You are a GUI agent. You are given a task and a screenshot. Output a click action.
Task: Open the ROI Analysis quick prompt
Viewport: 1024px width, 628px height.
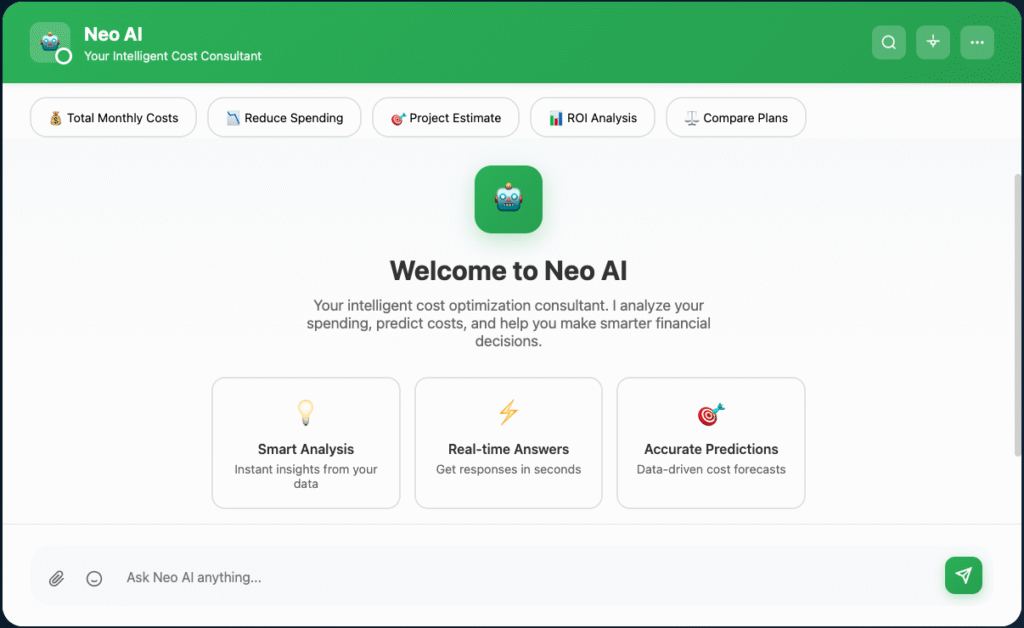592,118
